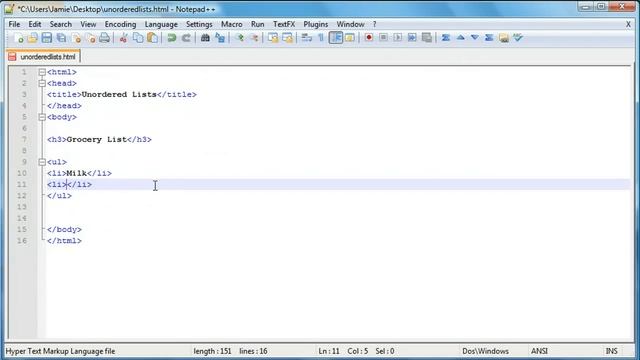Click the blue up-arrow toolbar icon
Screen dimensions: 640x360
tap(460, 38)
